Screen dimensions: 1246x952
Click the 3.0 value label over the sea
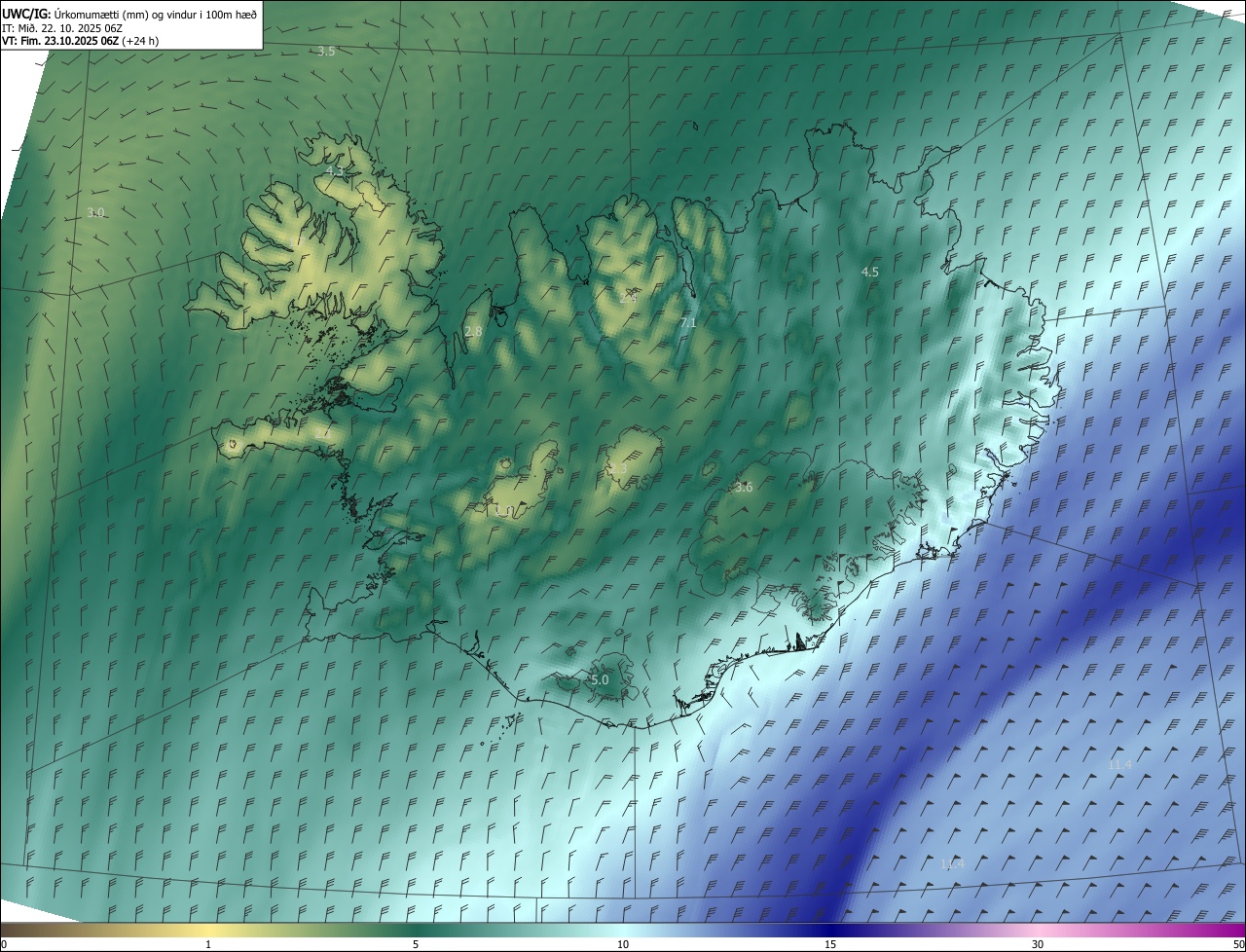click(95, 212)
